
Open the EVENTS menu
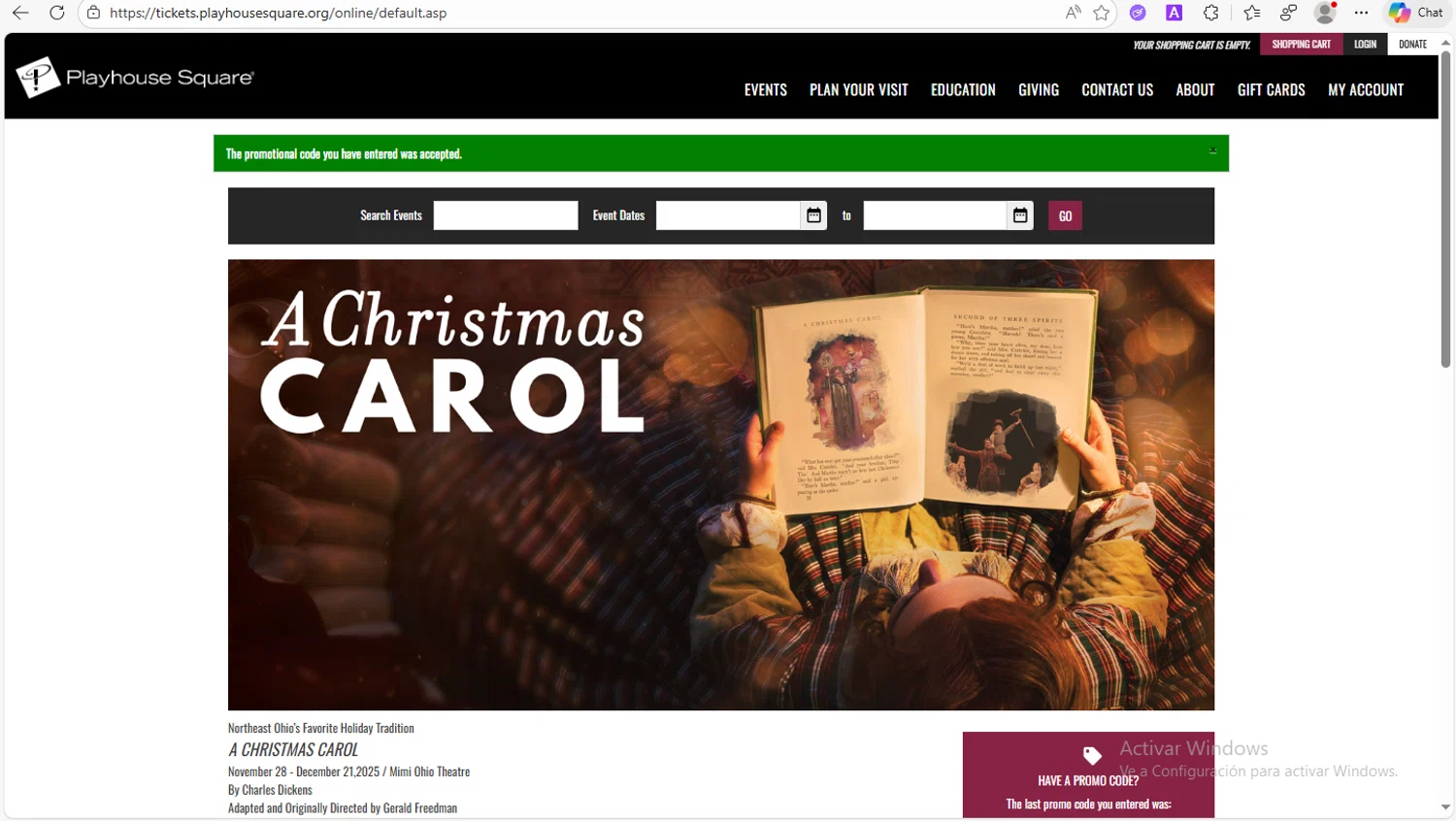tap(766, 89)
